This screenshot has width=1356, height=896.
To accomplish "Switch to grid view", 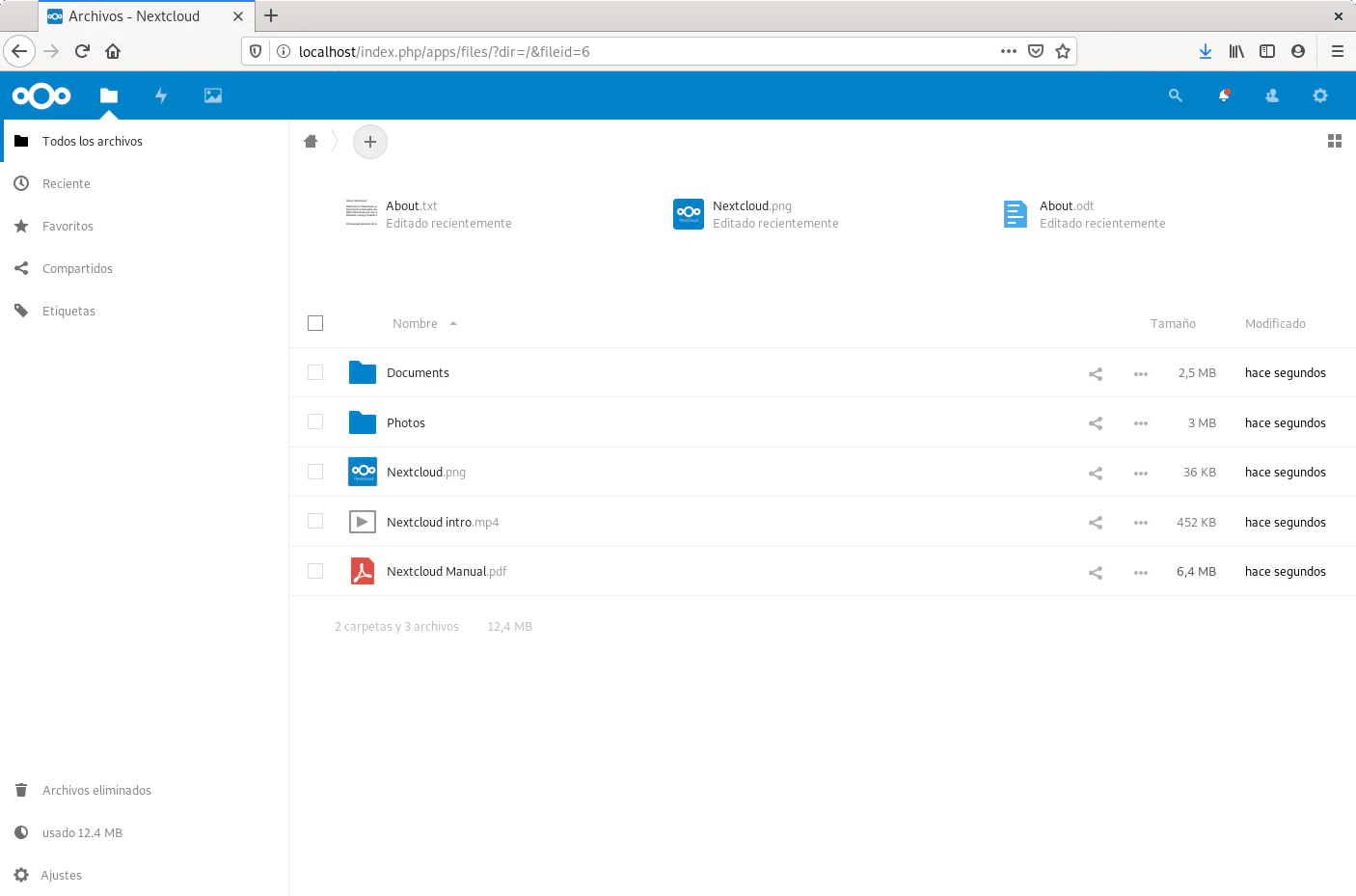I will pos(1335,141).
